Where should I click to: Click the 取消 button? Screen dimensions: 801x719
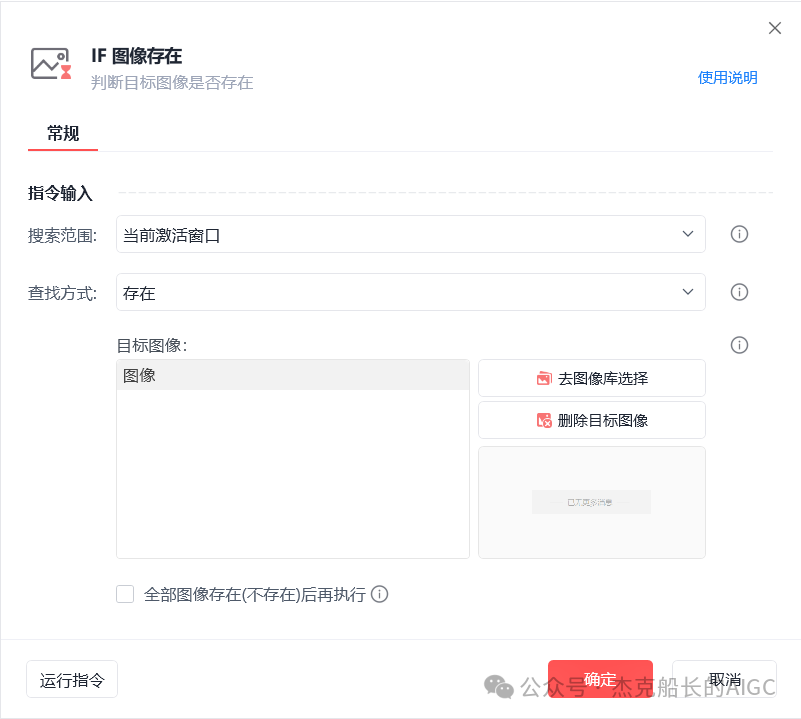[724, 679]
